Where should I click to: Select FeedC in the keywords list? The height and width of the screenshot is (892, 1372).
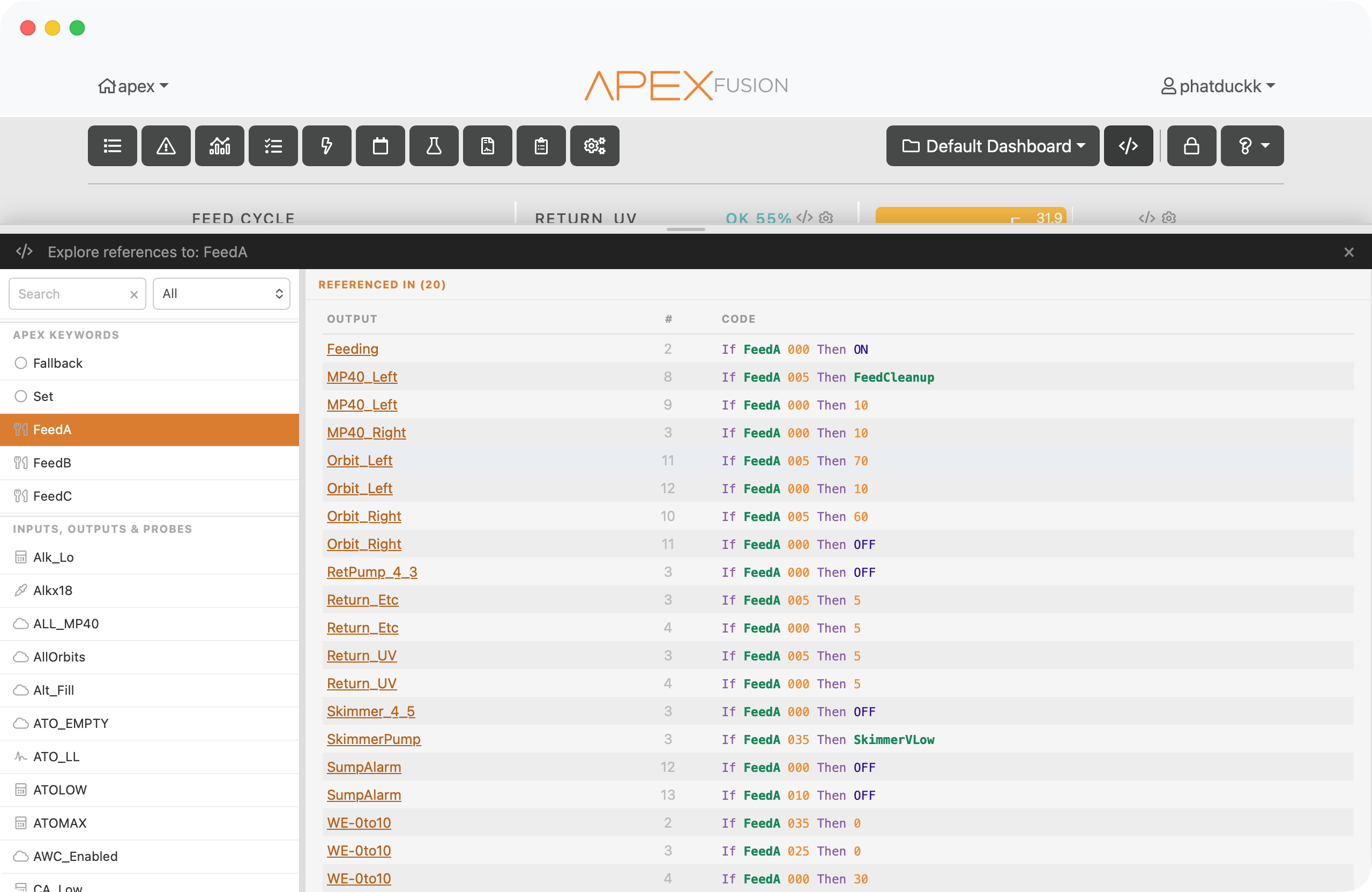click(x=150, y=496)
